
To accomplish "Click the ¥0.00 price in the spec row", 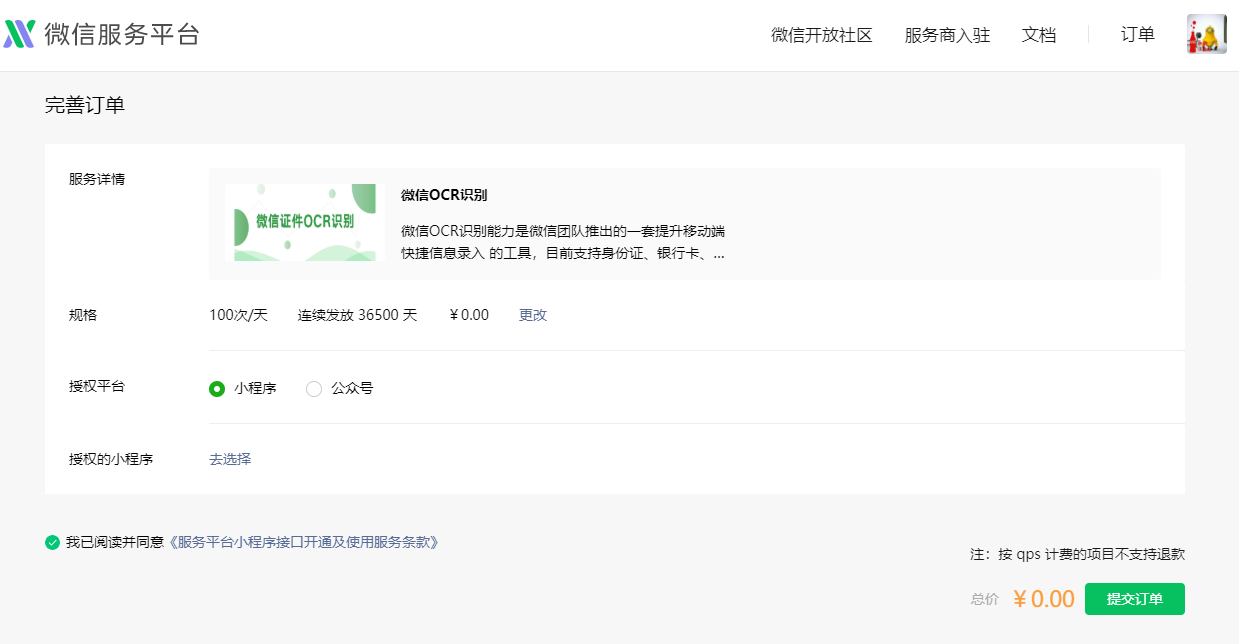I will pos(469,315).
